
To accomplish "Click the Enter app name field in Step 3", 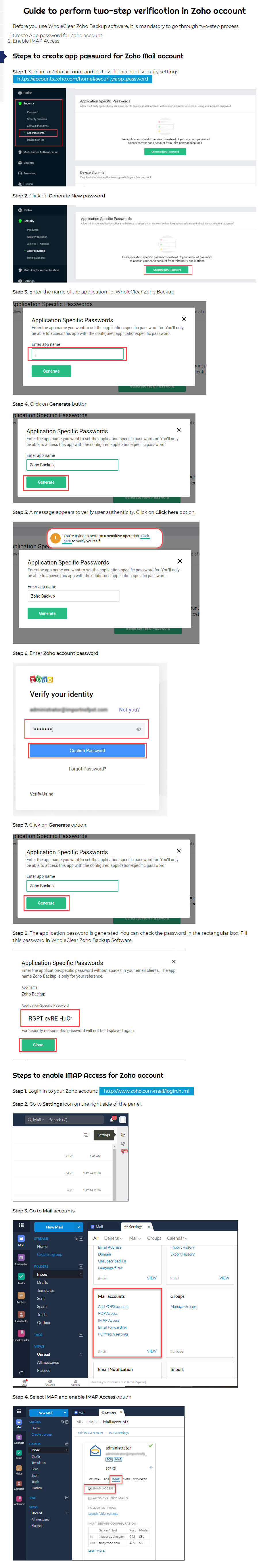I will point(77,354).
